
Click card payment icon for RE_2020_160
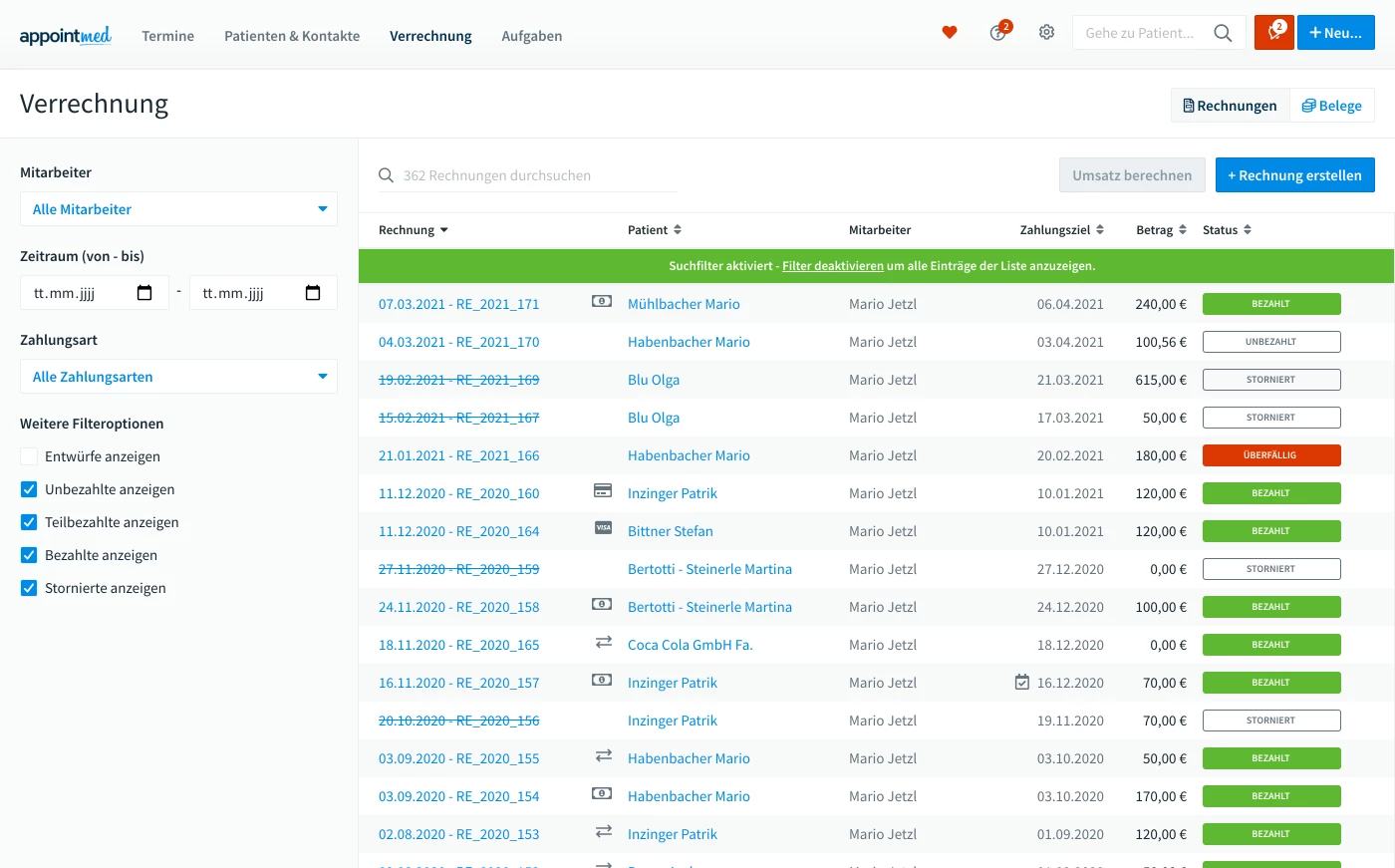[603, 490]
